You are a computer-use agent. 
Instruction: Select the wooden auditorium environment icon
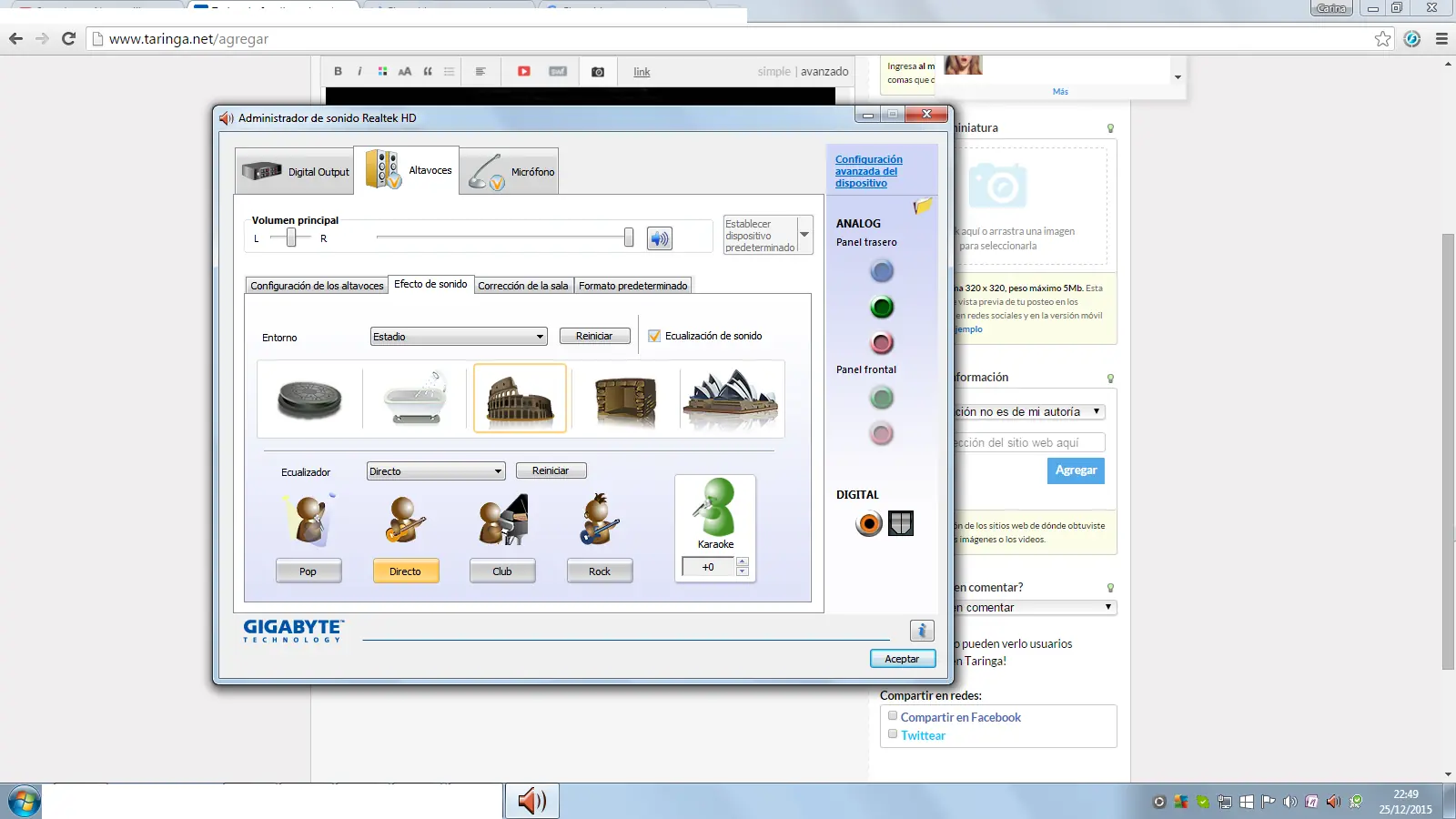click(625, 399)
